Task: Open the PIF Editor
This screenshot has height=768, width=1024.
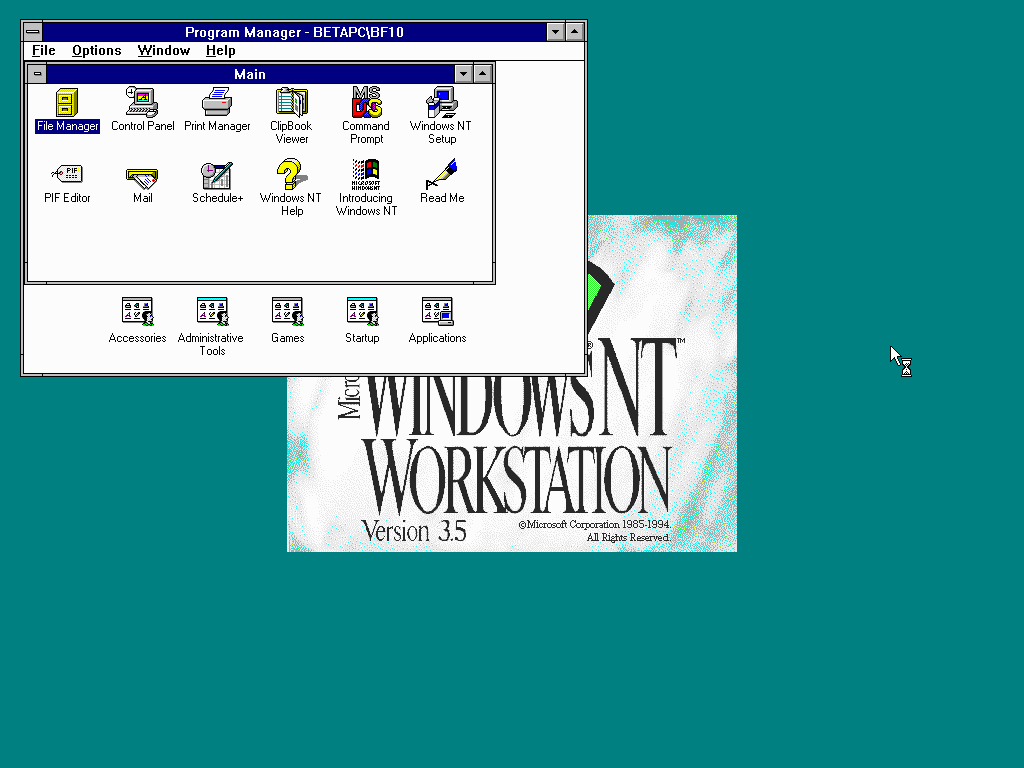Action: pos(66,176)
